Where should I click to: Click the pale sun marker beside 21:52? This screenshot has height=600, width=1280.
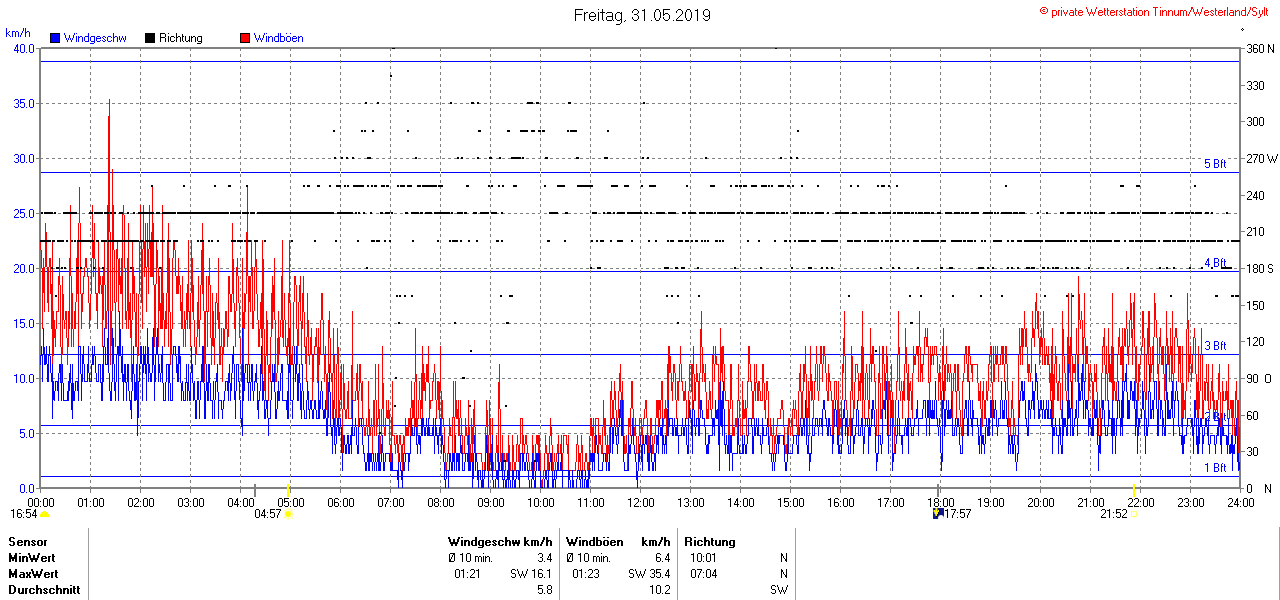1134,514
